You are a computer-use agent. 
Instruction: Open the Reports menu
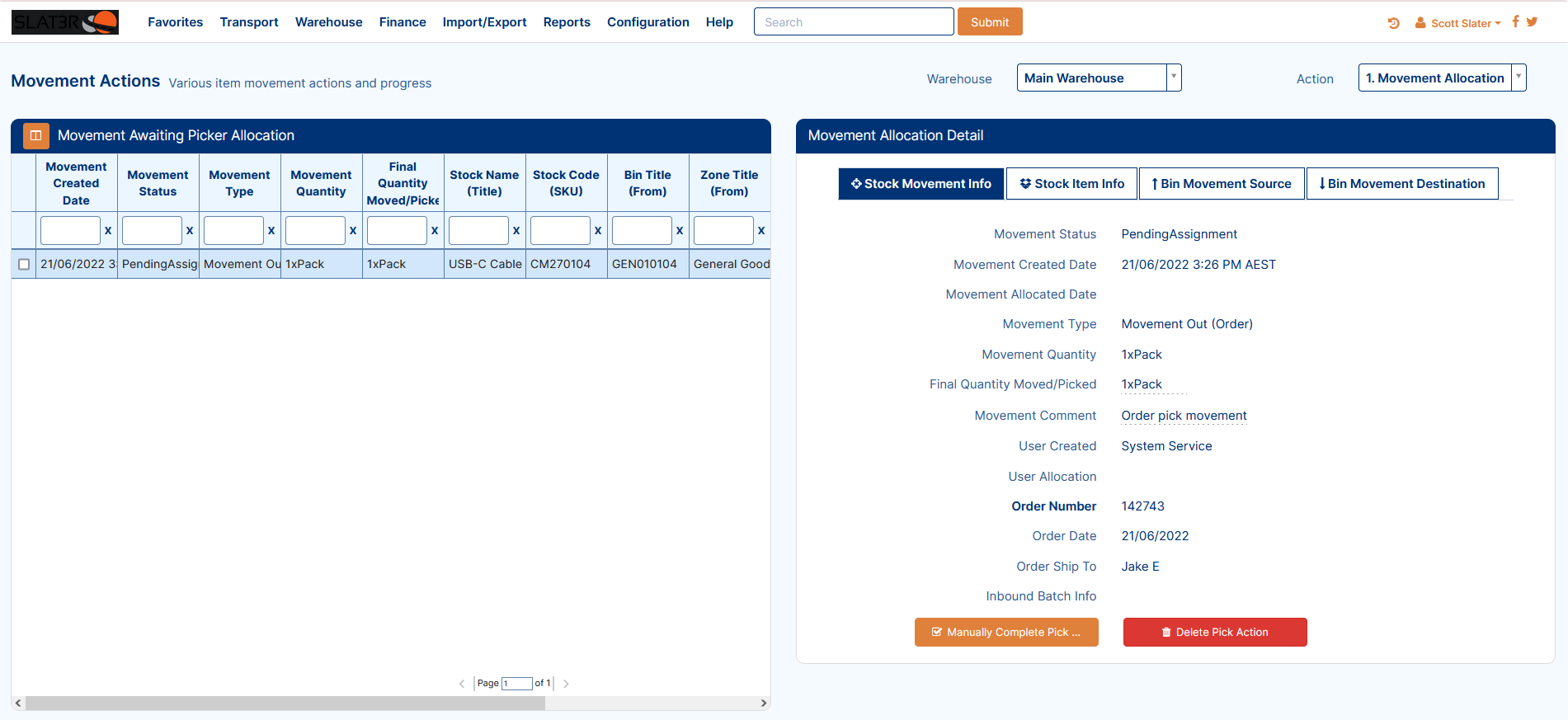(567, 22)
